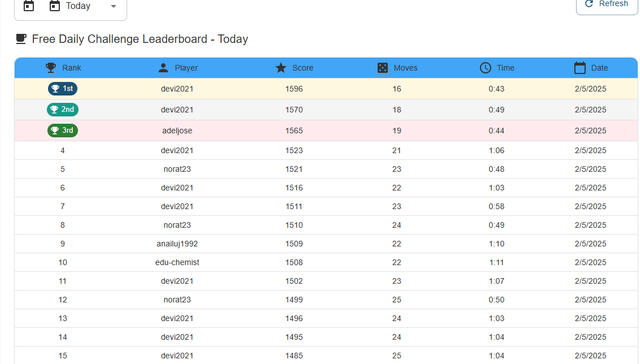Viewport: 640px width, 364px height.
Task: Select the Today label in date filter
Action: (x=78, y=6)
